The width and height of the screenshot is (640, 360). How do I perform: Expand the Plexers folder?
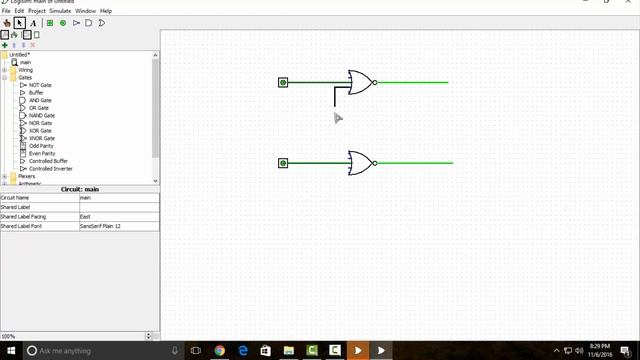coord(4,176)
